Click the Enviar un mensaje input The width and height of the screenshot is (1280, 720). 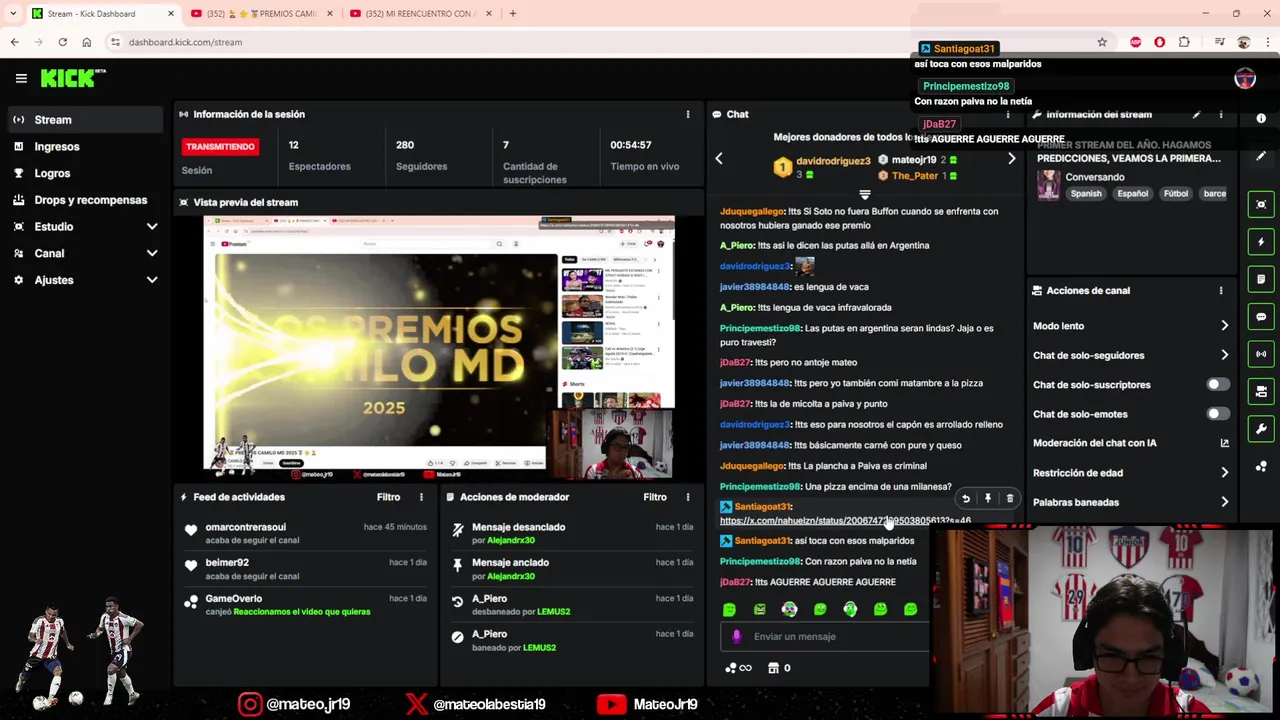pos(825,636)
